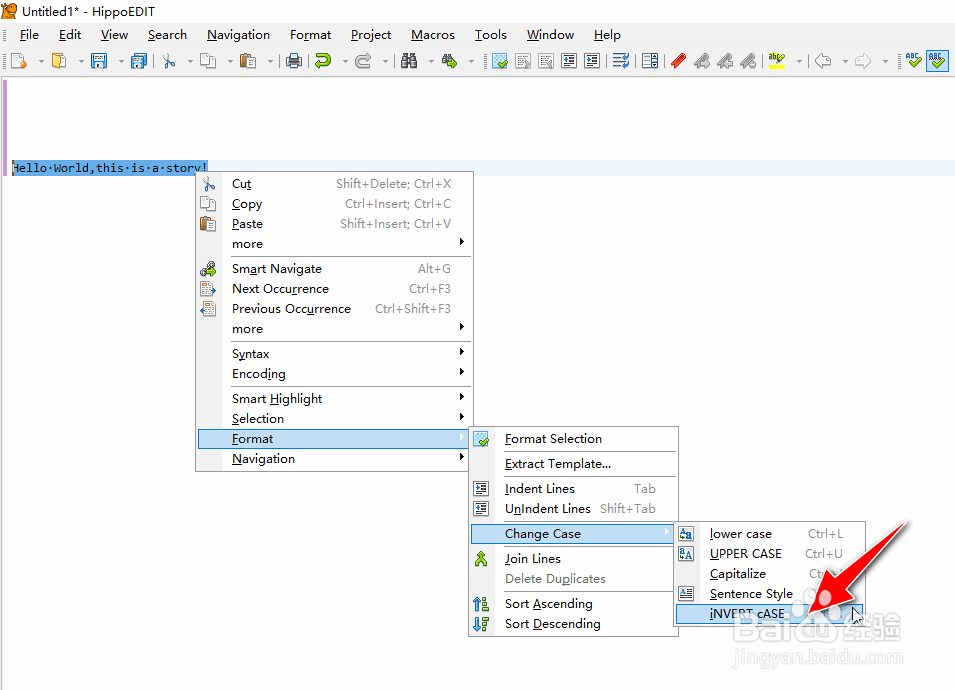Click the toolbar Indent Lines icon
The width and height of the screenshot is (955, 690).
click(592, 61)
